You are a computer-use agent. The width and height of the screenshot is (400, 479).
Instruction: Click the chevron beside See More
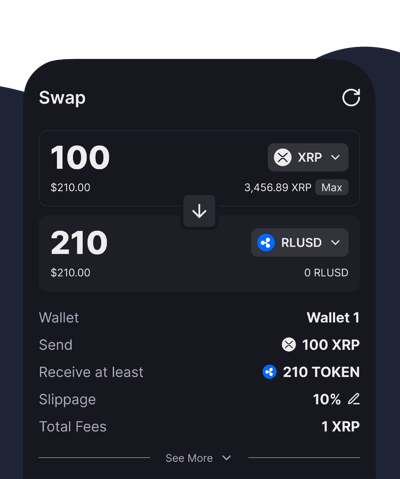pos(227,458)
